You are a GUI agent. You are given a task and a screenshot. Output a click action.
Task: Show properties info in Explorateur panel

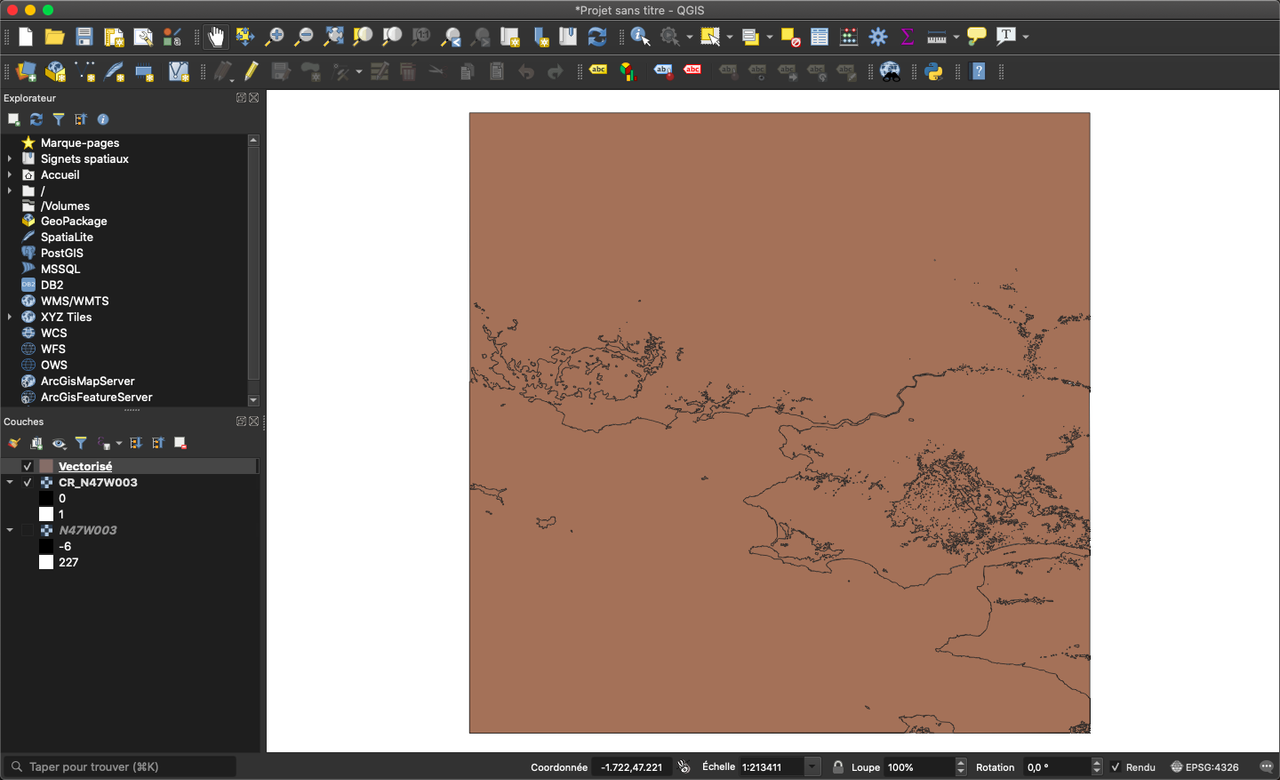[x=103, y=119]
